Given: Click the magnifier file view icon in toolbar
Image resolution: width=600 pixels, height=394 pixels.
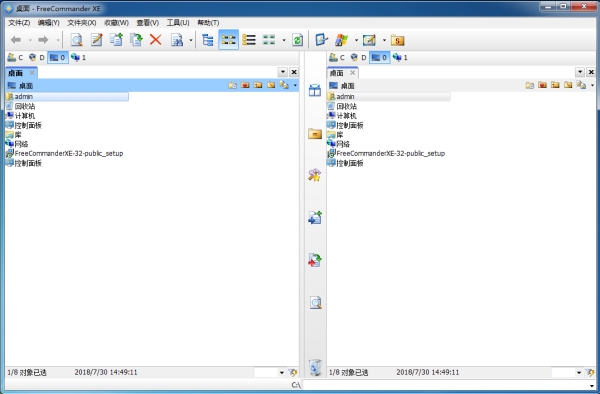Looking at the screenshot, I should (77, 39).
